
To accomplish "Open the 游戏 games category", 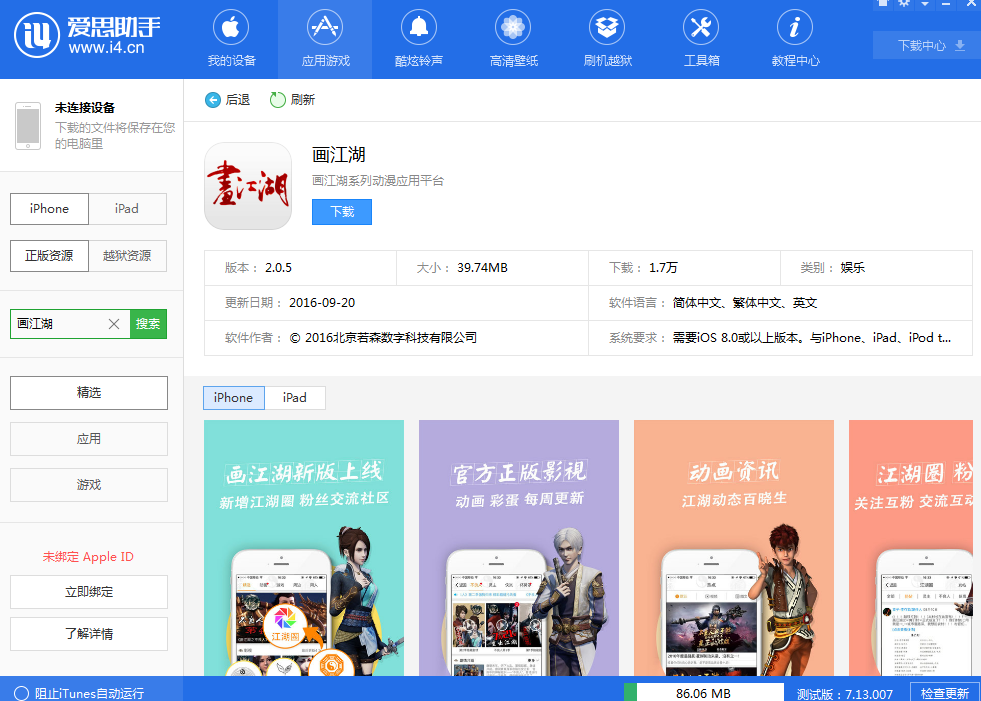I will (x=89, y=485).
